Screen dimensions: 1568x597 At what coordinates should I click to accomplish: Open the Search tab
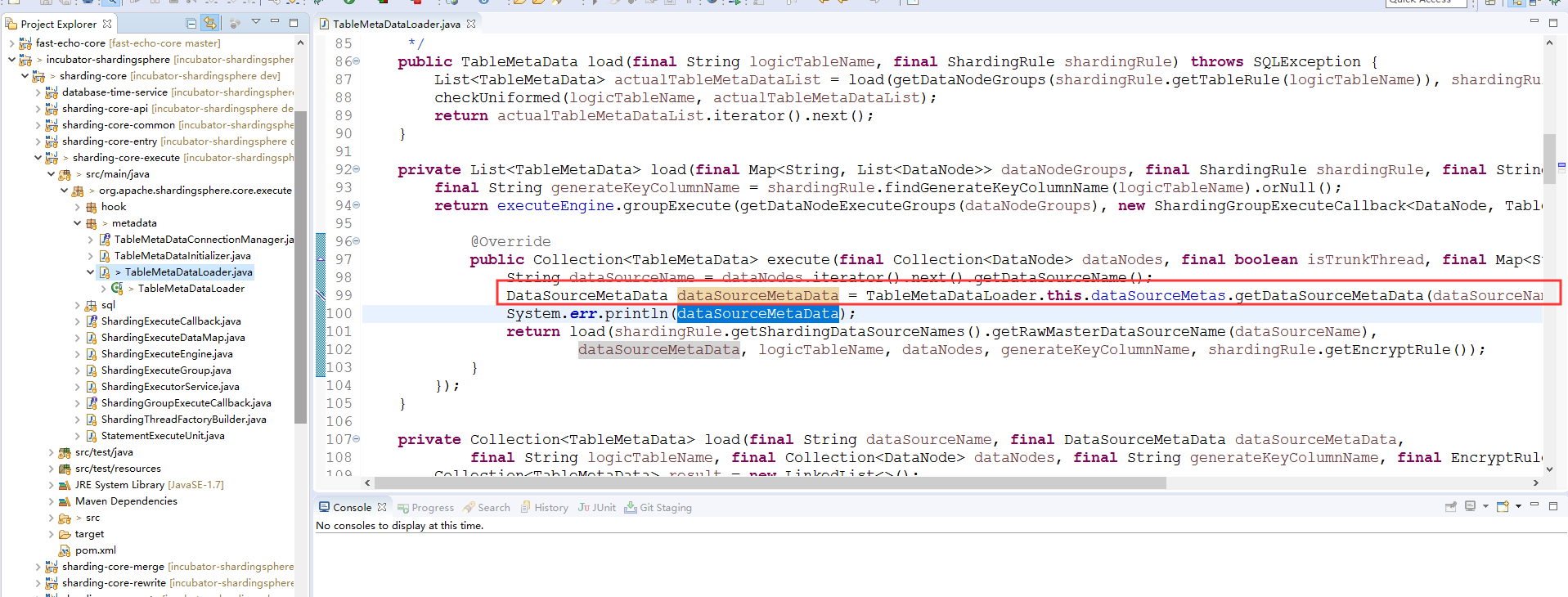(487, 507)
